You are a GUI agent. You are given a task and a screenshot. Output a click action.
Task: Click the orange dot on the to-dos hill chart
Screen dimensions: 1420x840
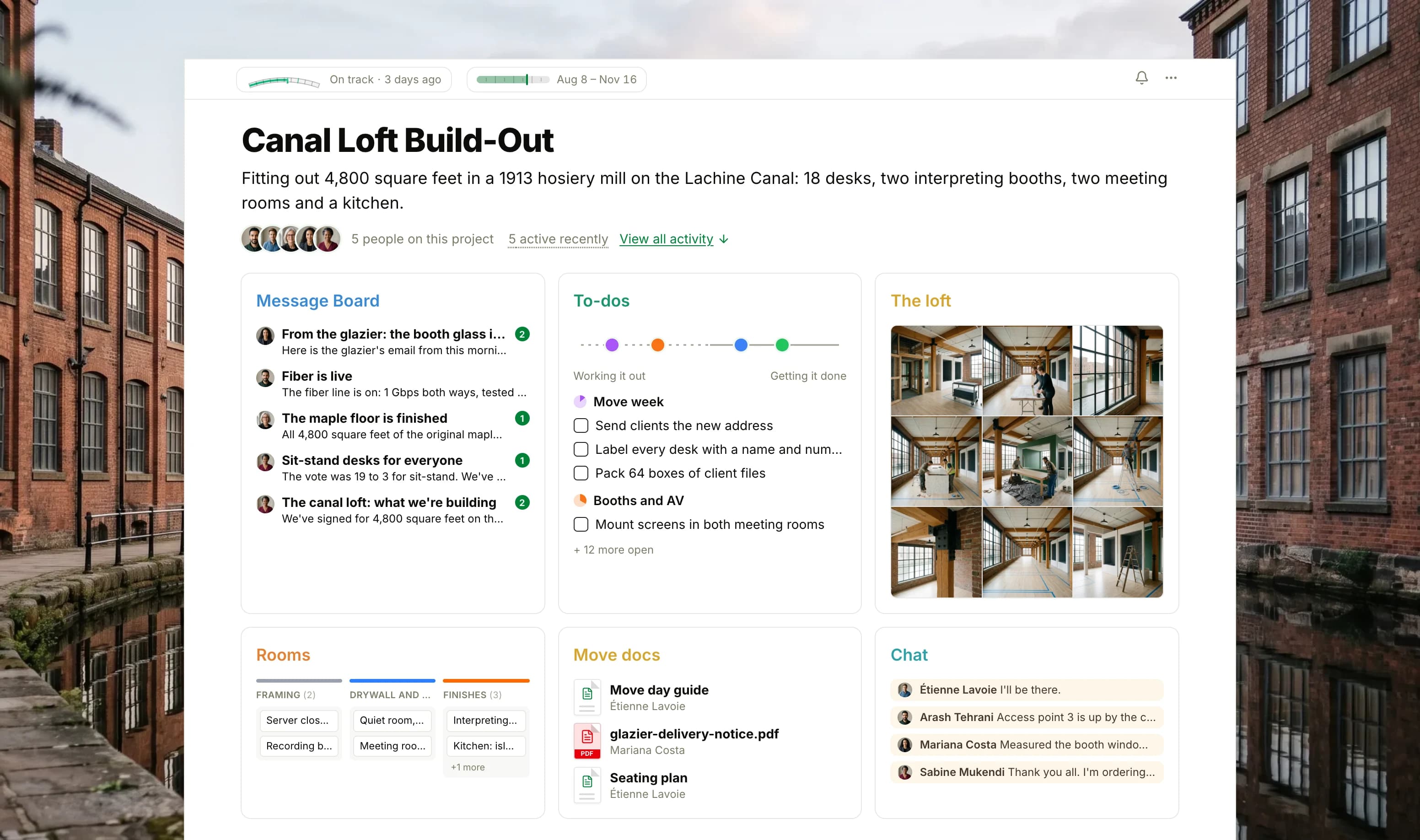(658, 345)
